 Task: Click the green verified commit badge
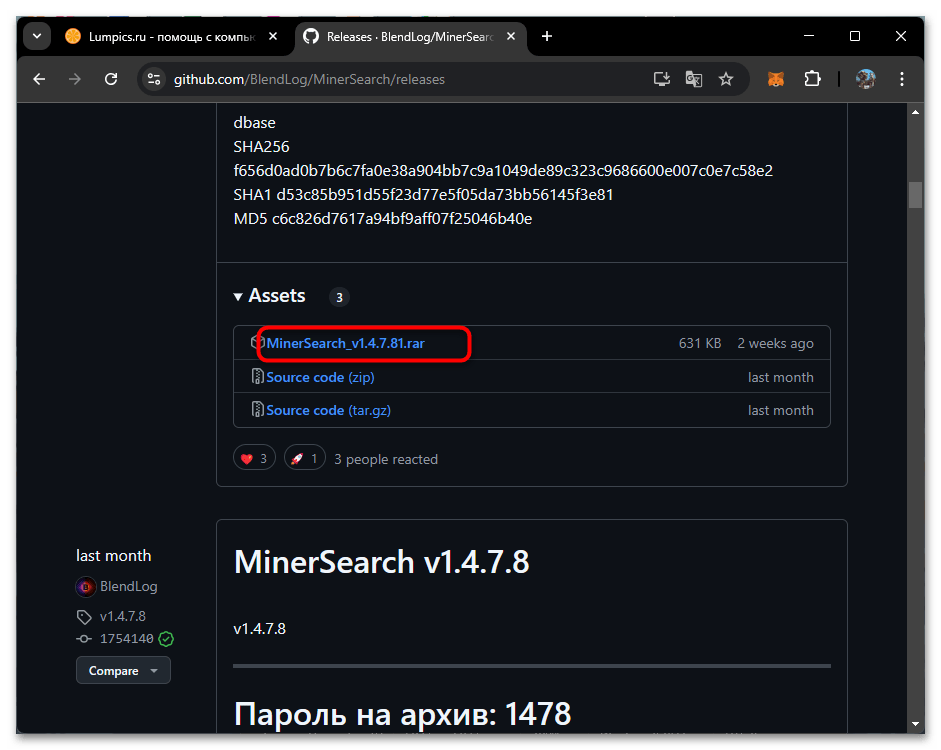166,639
